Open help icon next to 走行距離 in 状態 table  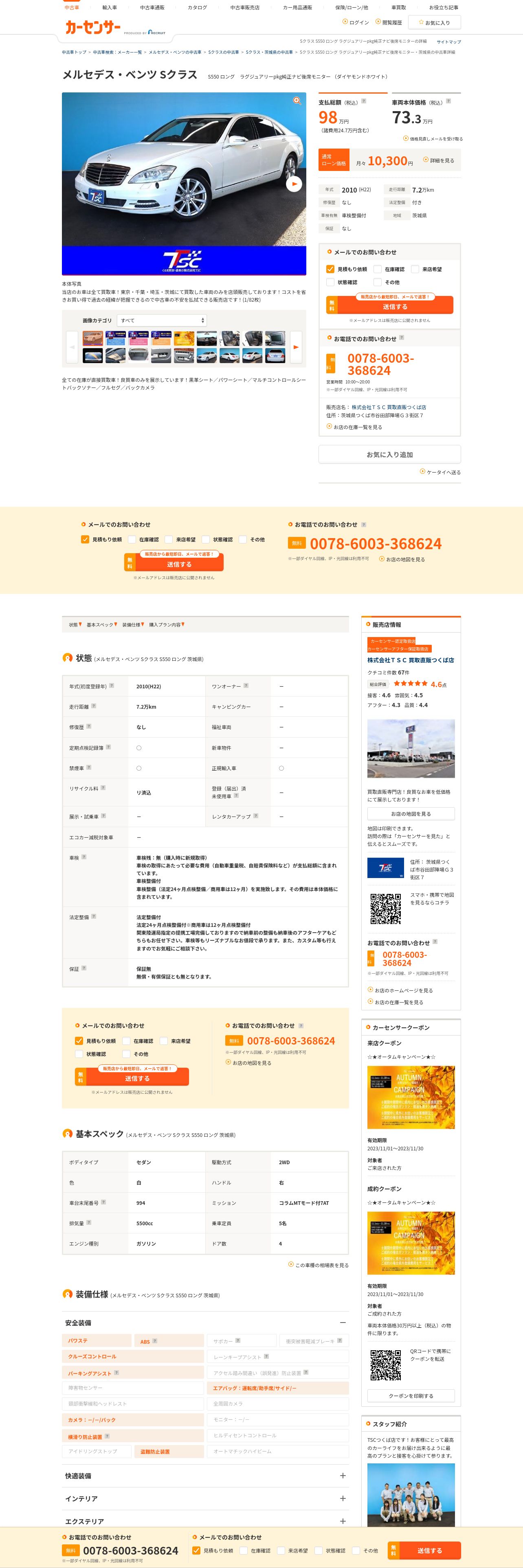(x=93, y=706)
